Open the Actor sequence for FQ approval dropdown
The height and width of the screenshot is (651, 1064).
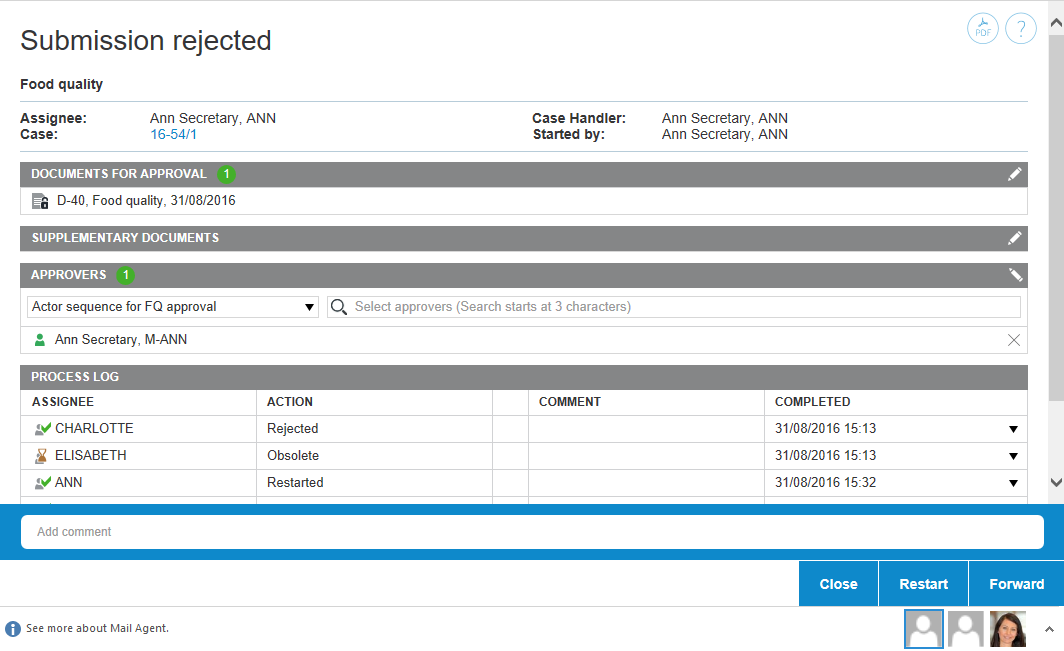173,307
